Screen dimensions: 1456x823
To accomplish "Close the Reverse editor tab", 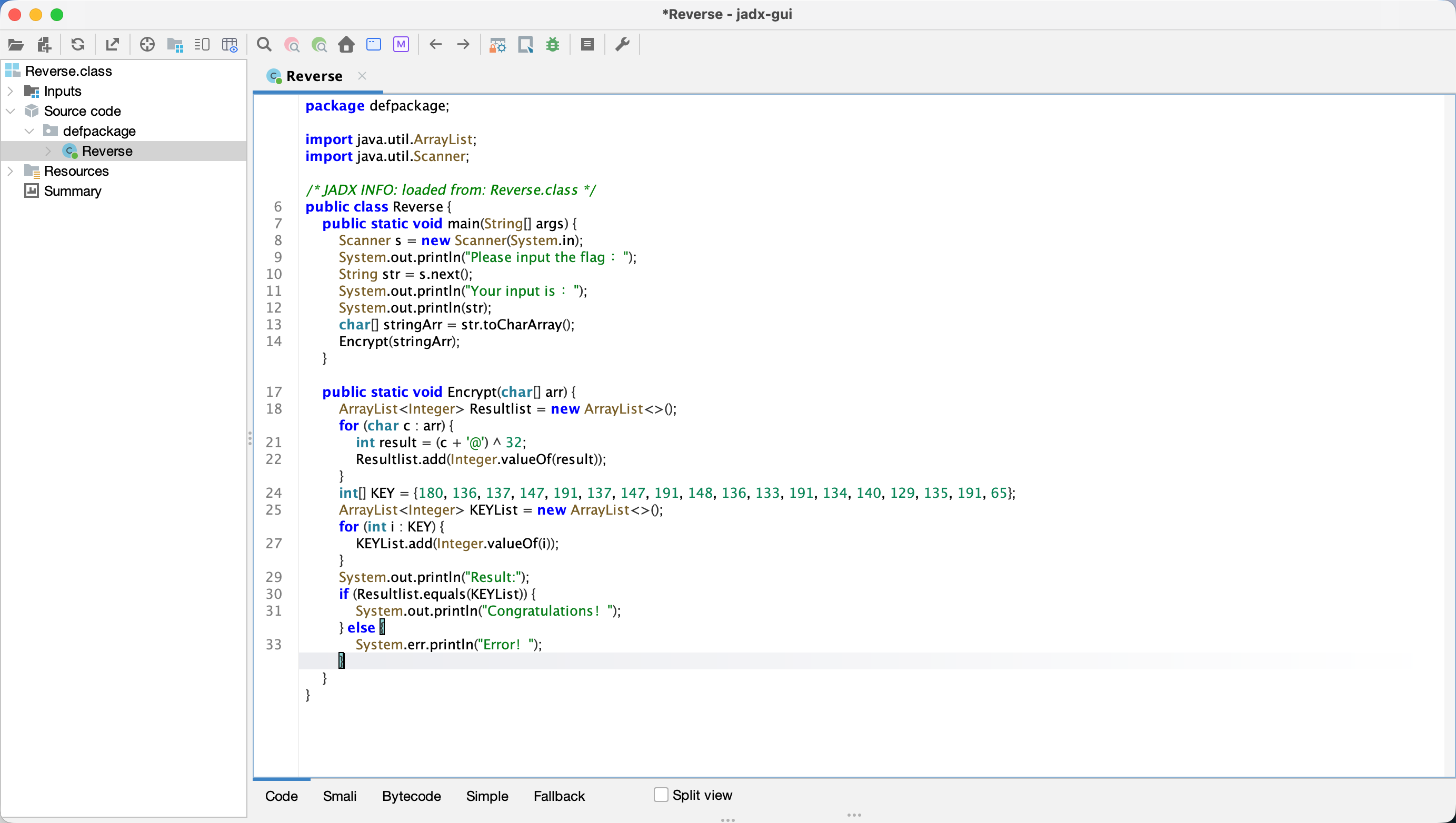I will (363, 76).
